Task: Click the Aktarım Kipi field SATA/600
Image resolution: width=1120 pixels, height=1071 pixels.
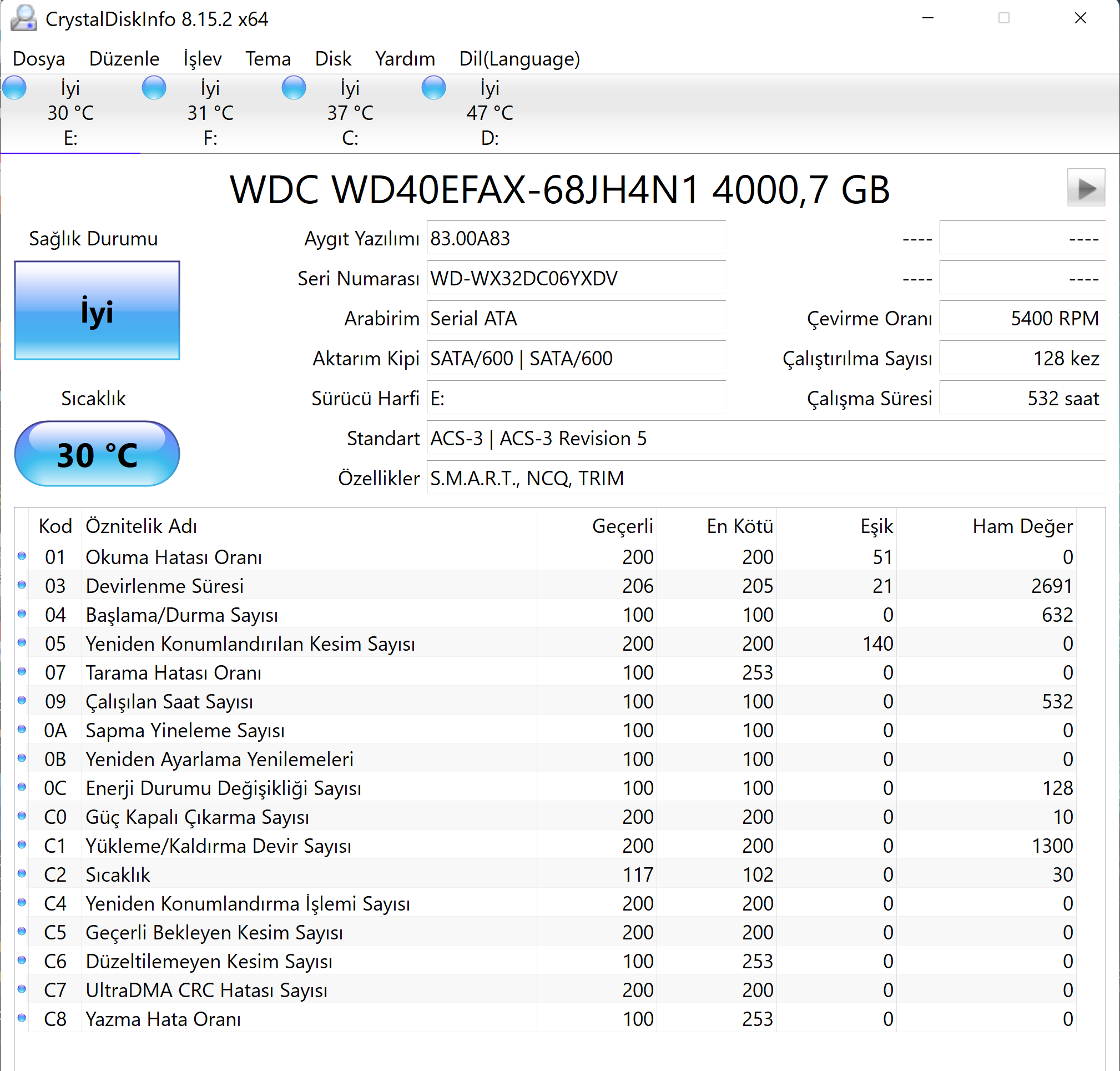Action: (576, 358)
